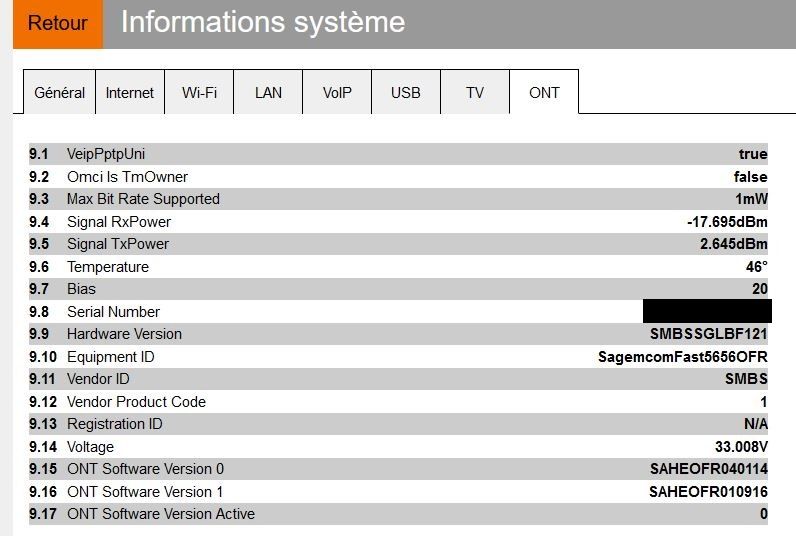Switch to the USB tab
Screen dimensions: 796x536
coord(406,93)
